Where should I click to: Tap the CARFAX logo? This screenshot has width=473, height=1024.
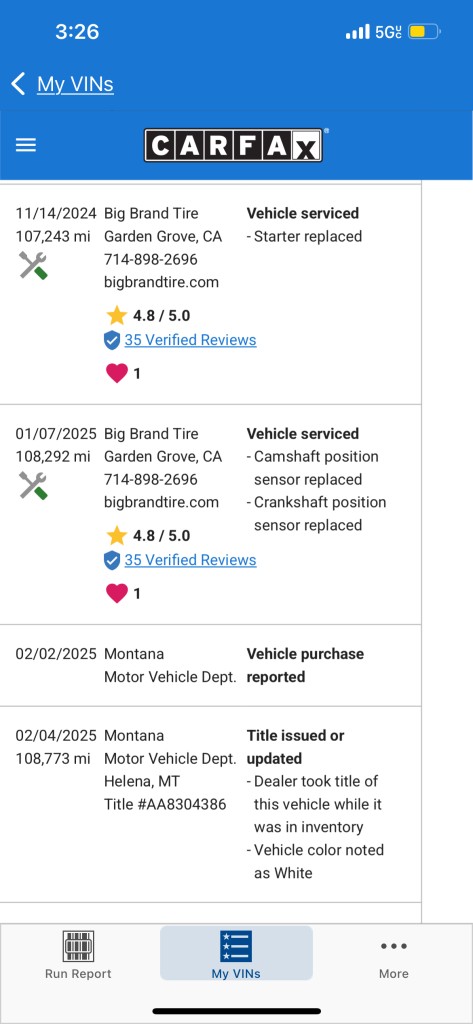pyautogui.click(x=233, y=145)
